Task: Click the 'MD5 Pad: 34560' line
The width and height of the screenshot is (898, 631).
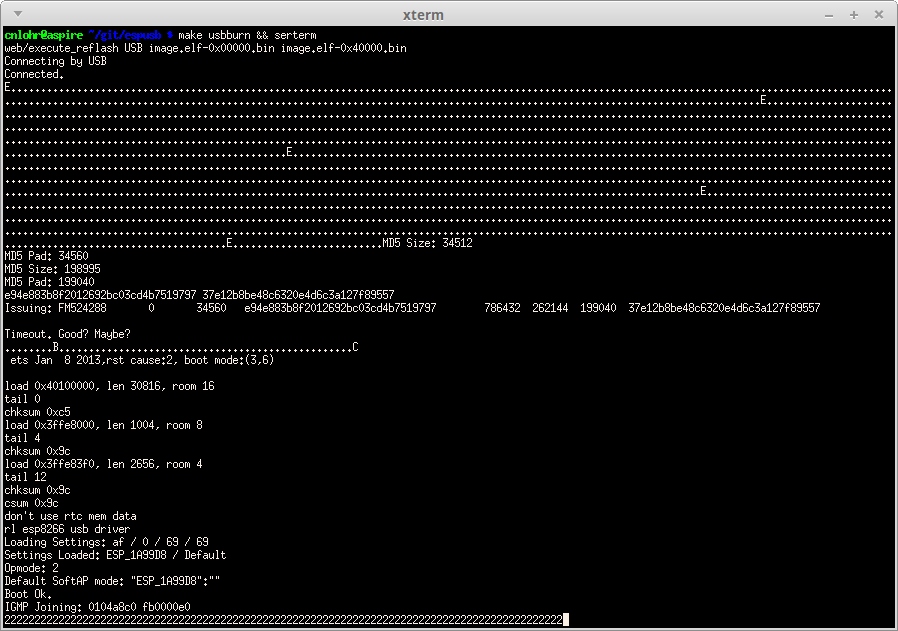Action: tap(46, 256)
